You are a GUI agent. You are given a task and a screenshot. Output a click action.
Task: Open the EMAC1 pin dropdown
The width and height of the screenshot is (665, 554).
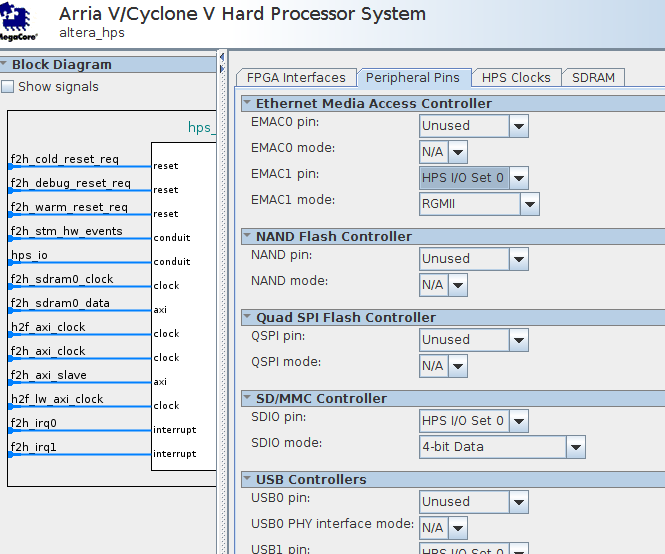[x=474, y=178]
